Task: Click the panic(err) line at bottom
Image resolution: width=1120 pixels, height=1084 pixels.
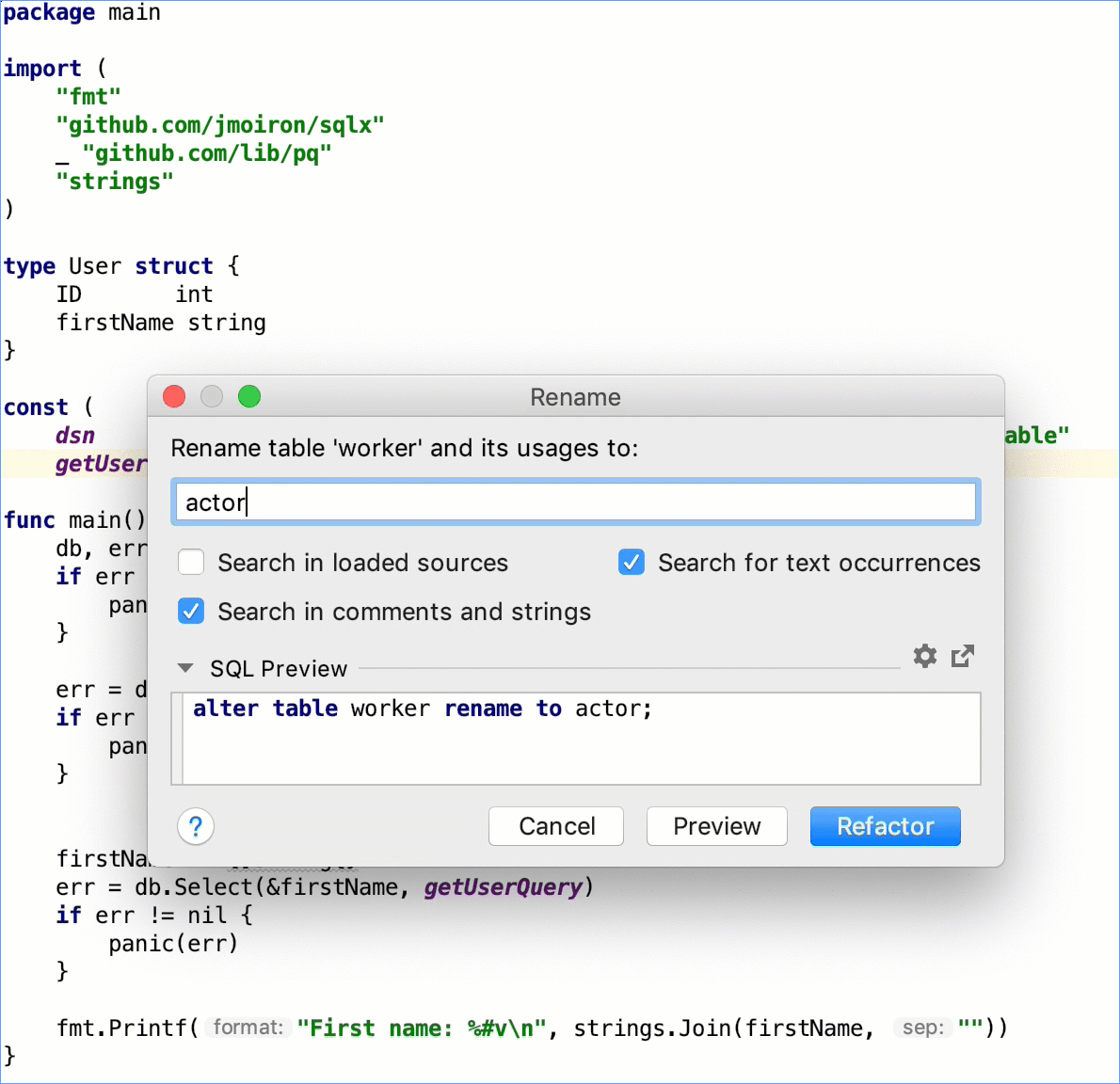Action: (173, 944)
